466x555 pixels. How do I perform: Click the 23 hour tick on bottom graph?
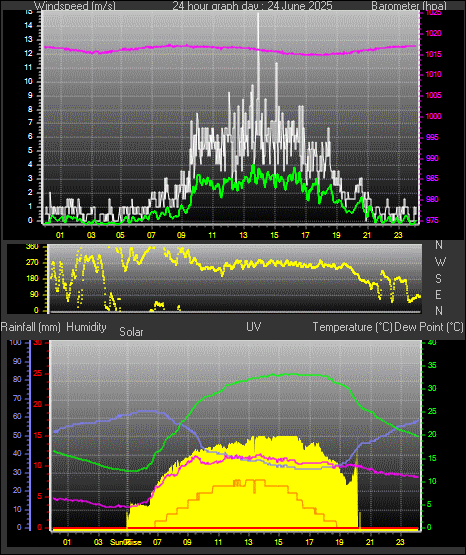click(x=400, y=542)
